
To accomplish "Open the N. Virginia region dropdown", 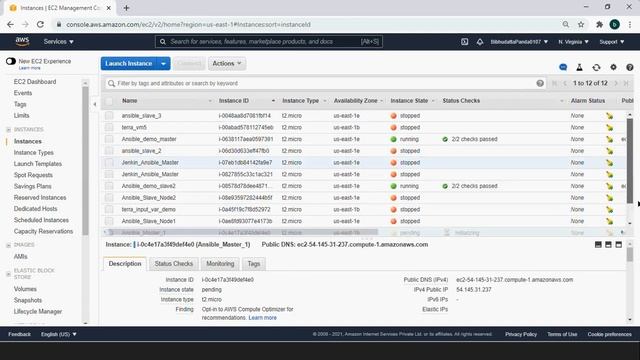I will click(573, 42).
